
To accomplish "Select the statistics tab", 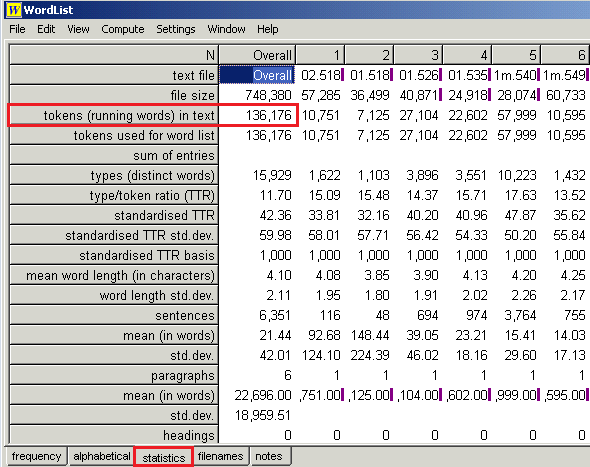I will pos(164,457).
